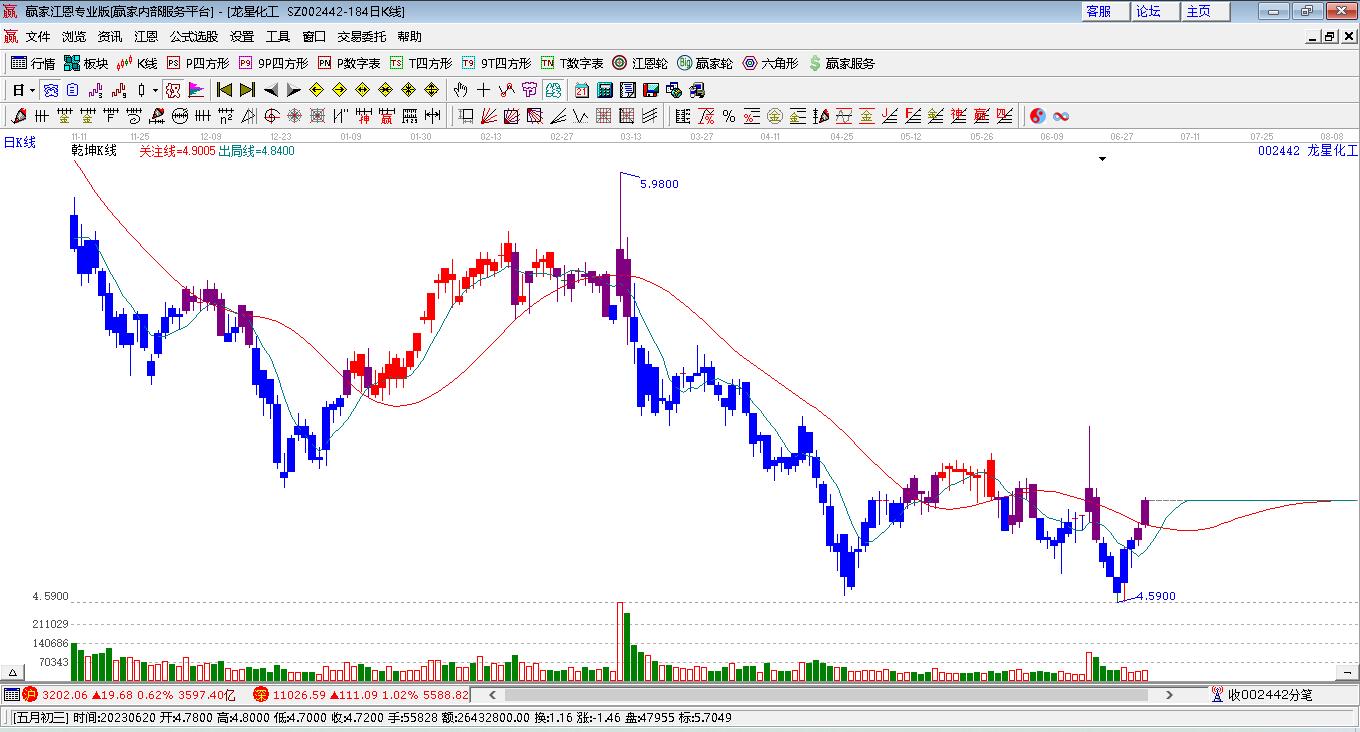Select the crosshair cursor tool
This screenshot has height=732, width=1360.
coord(484,90)
